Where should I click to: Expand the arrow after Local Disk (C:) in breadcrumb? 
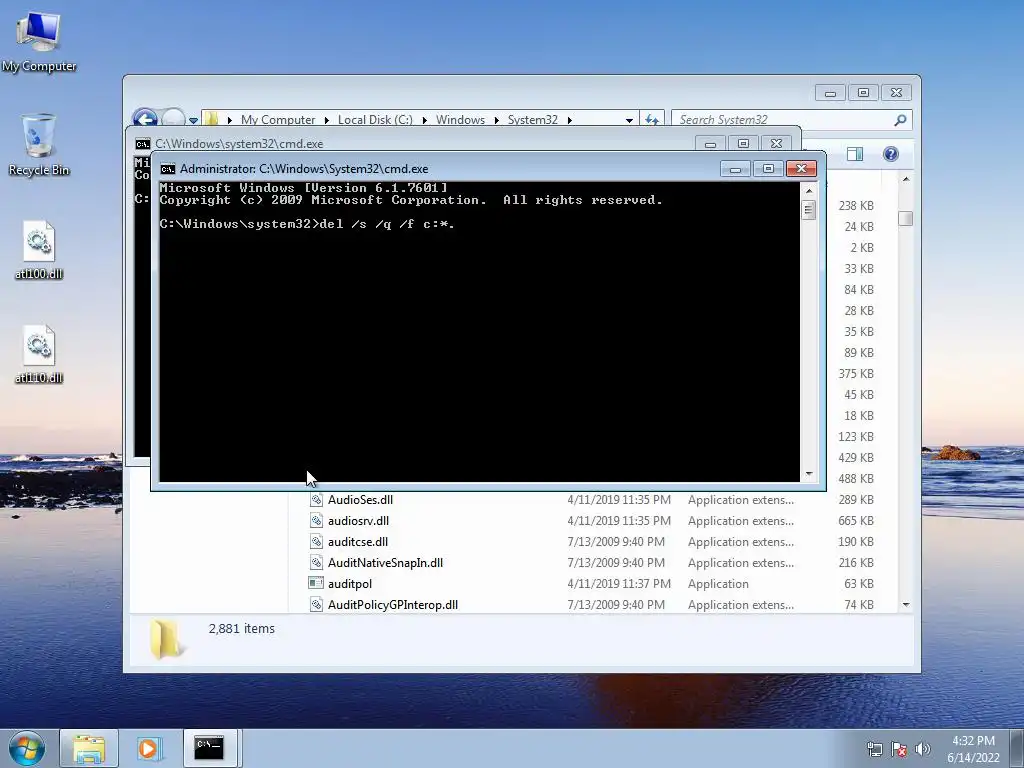[x=424, y=120]
